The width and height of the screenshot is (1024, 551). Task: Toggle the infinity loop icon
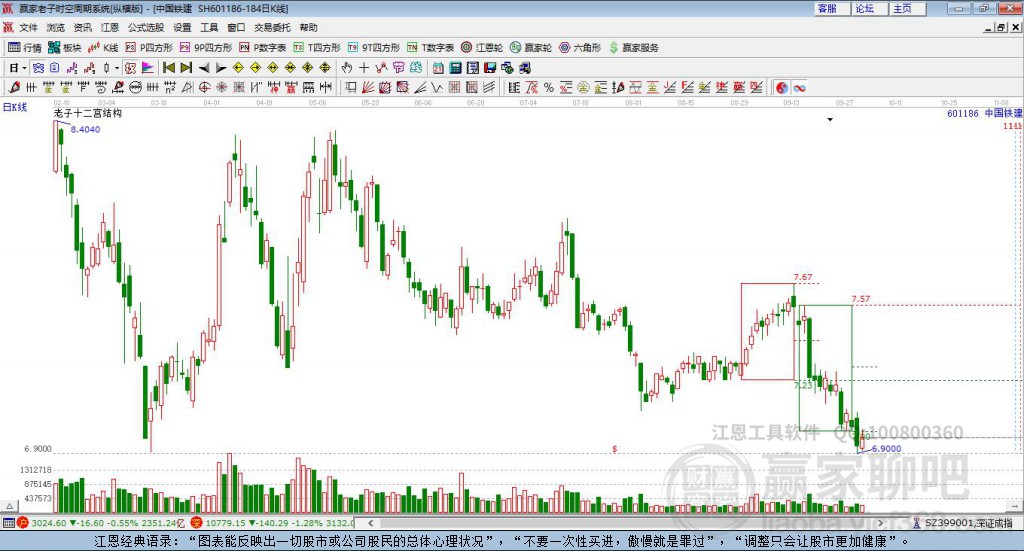coord(799,87)
